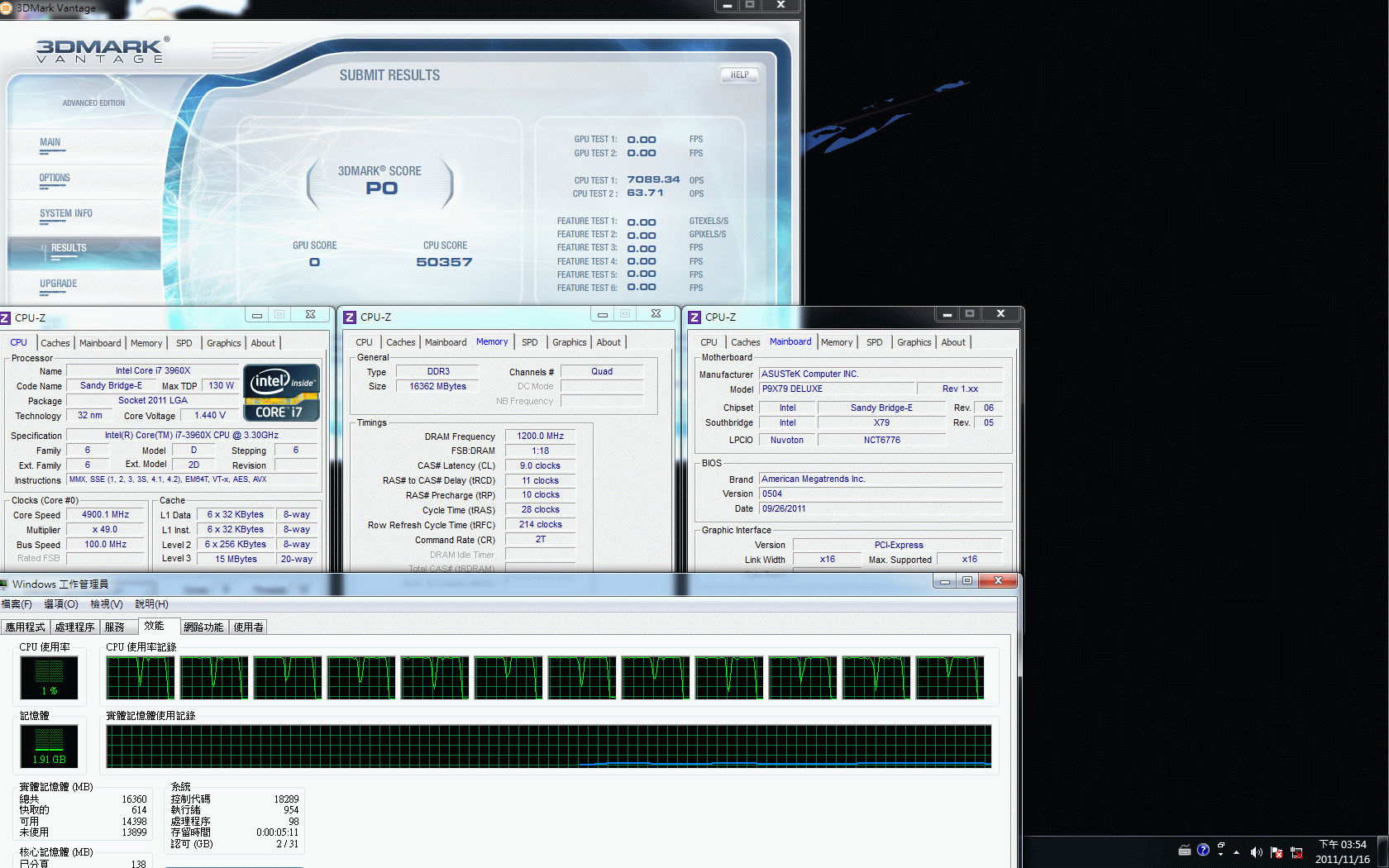Viewport: 1389px width, 868px height.
Task: Switch to the 網路功能 tab in Task Manager
Action: point(204,627)
